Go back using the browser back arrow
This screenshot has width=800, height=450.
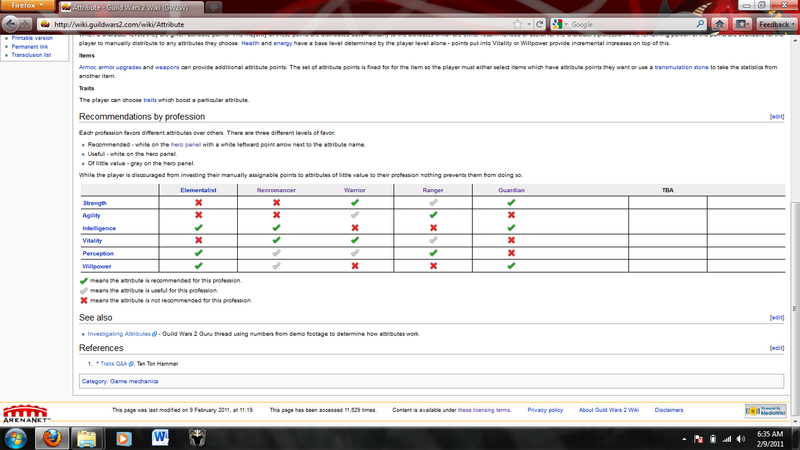pyautogui.click(x=10, y=23)
